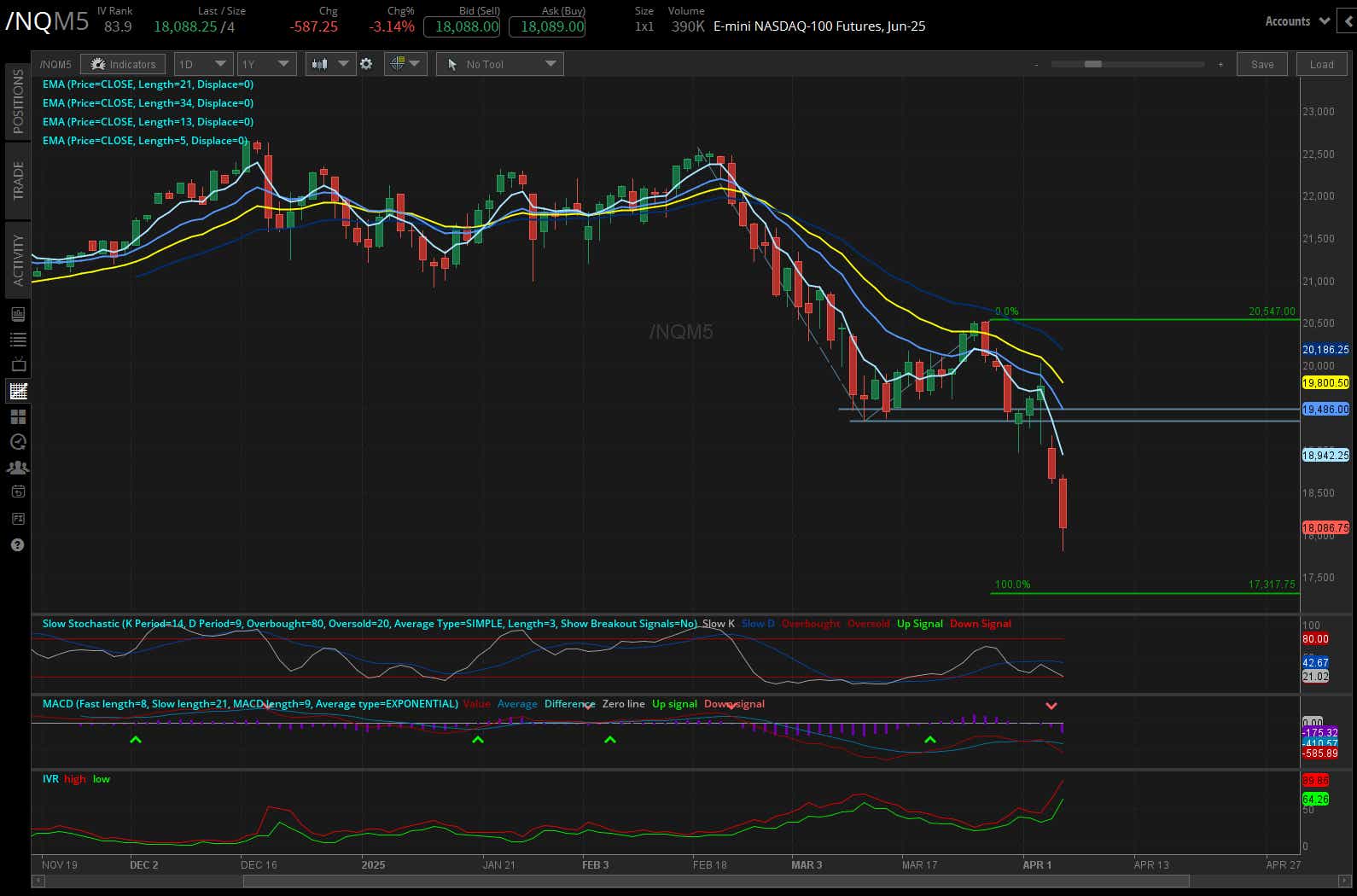Select the EMA Length=5 indicator label
The image size is (1357, 896).
[x=145, y=141]
